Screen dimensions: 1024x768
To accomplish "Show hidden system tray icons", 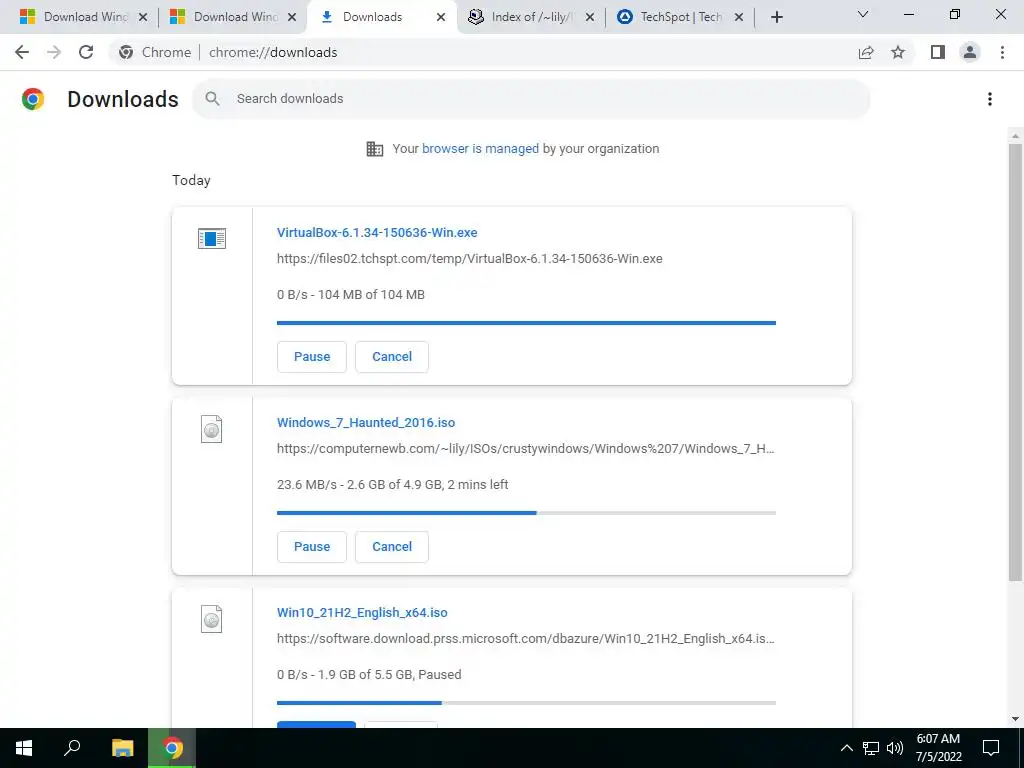I will 846,748.
